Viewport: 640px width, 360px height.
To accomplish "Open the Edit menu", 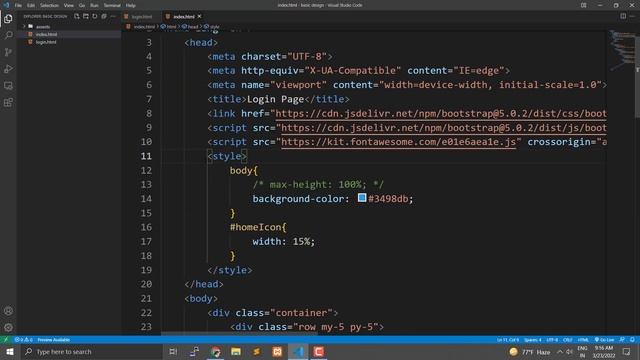I will click(31, 5).
